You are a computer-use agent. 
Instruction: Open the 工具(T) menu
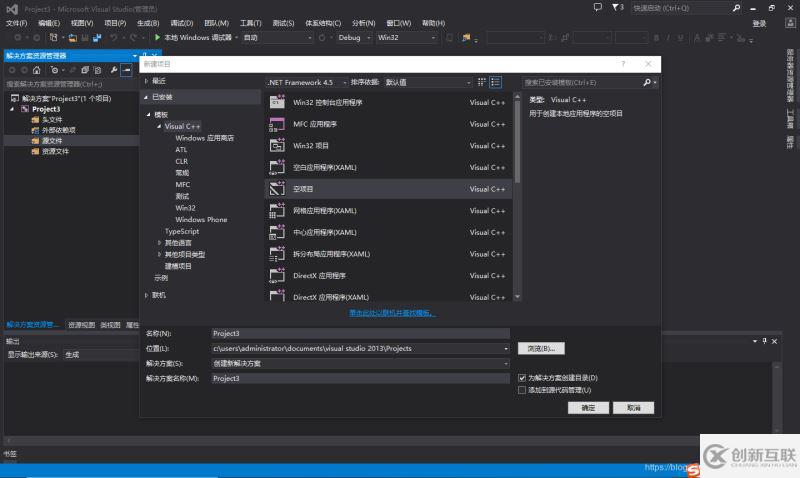pos(251,23)
